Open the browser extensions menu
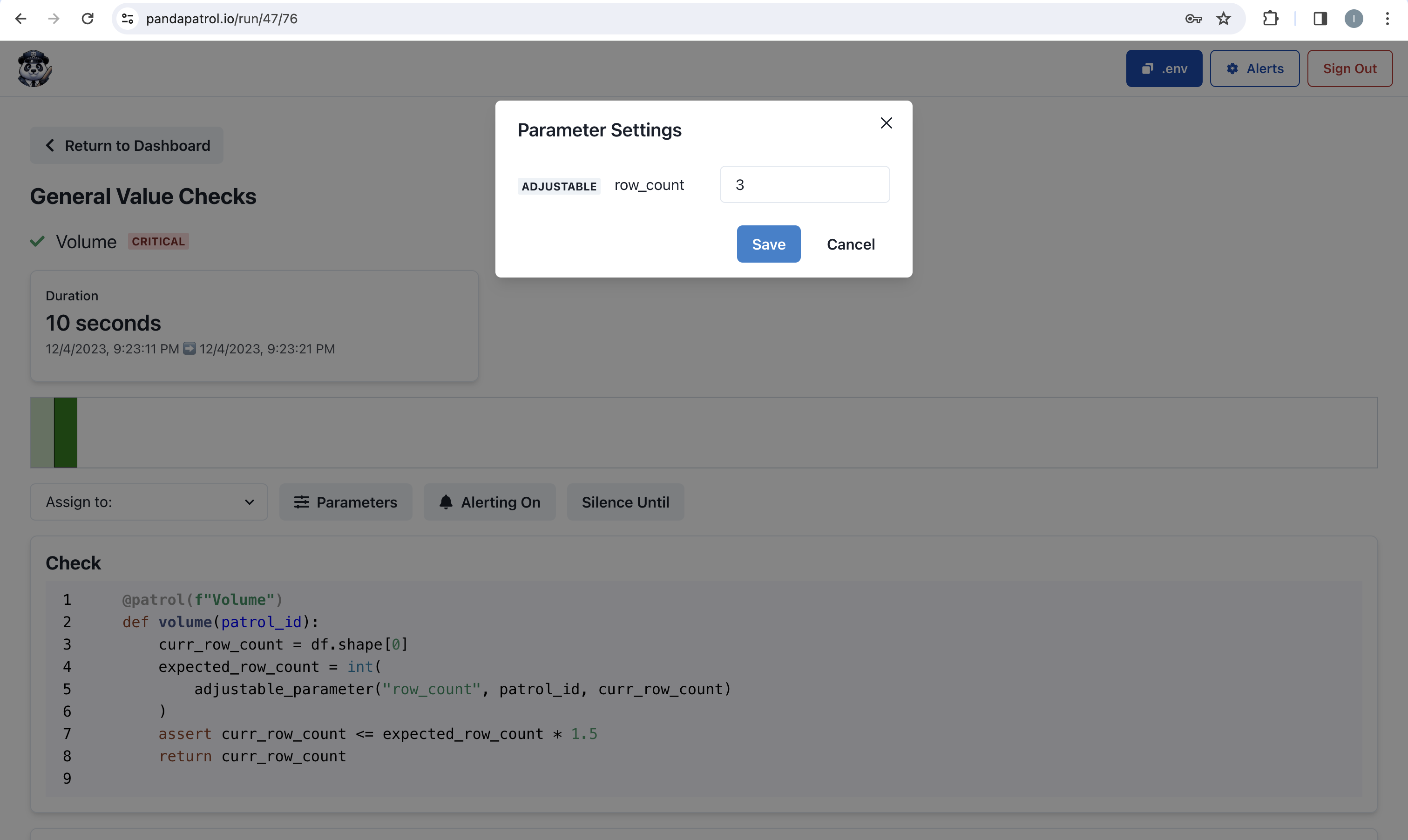 coord(1271,19)
